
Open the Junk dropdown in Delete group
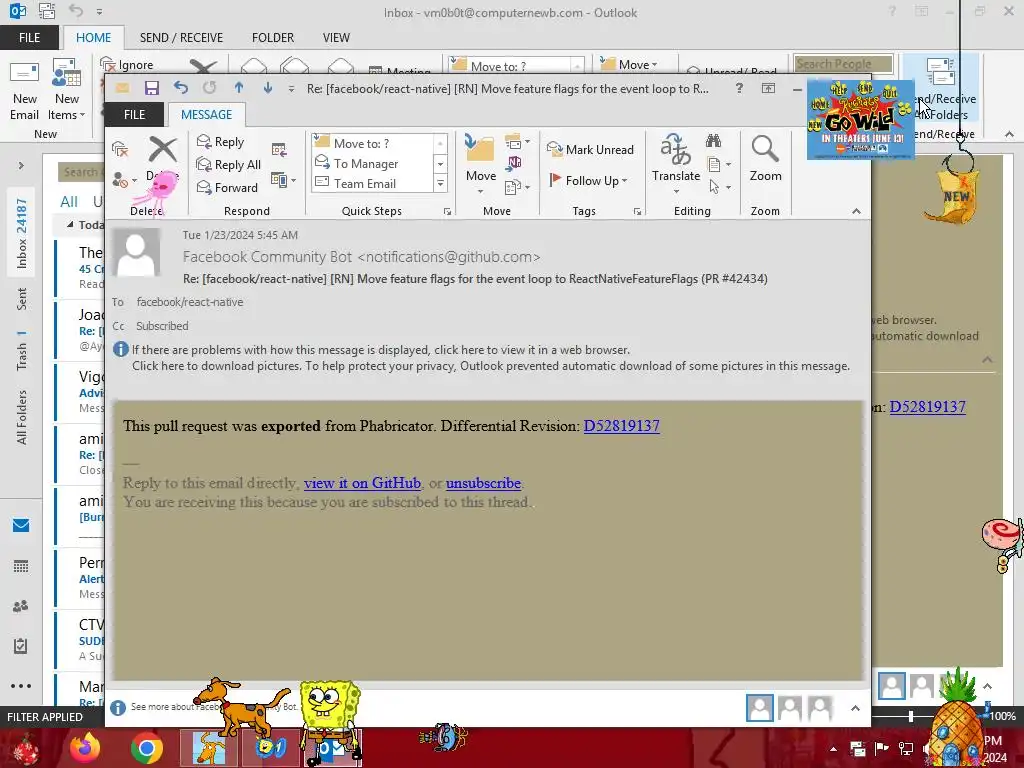(123, 180)
